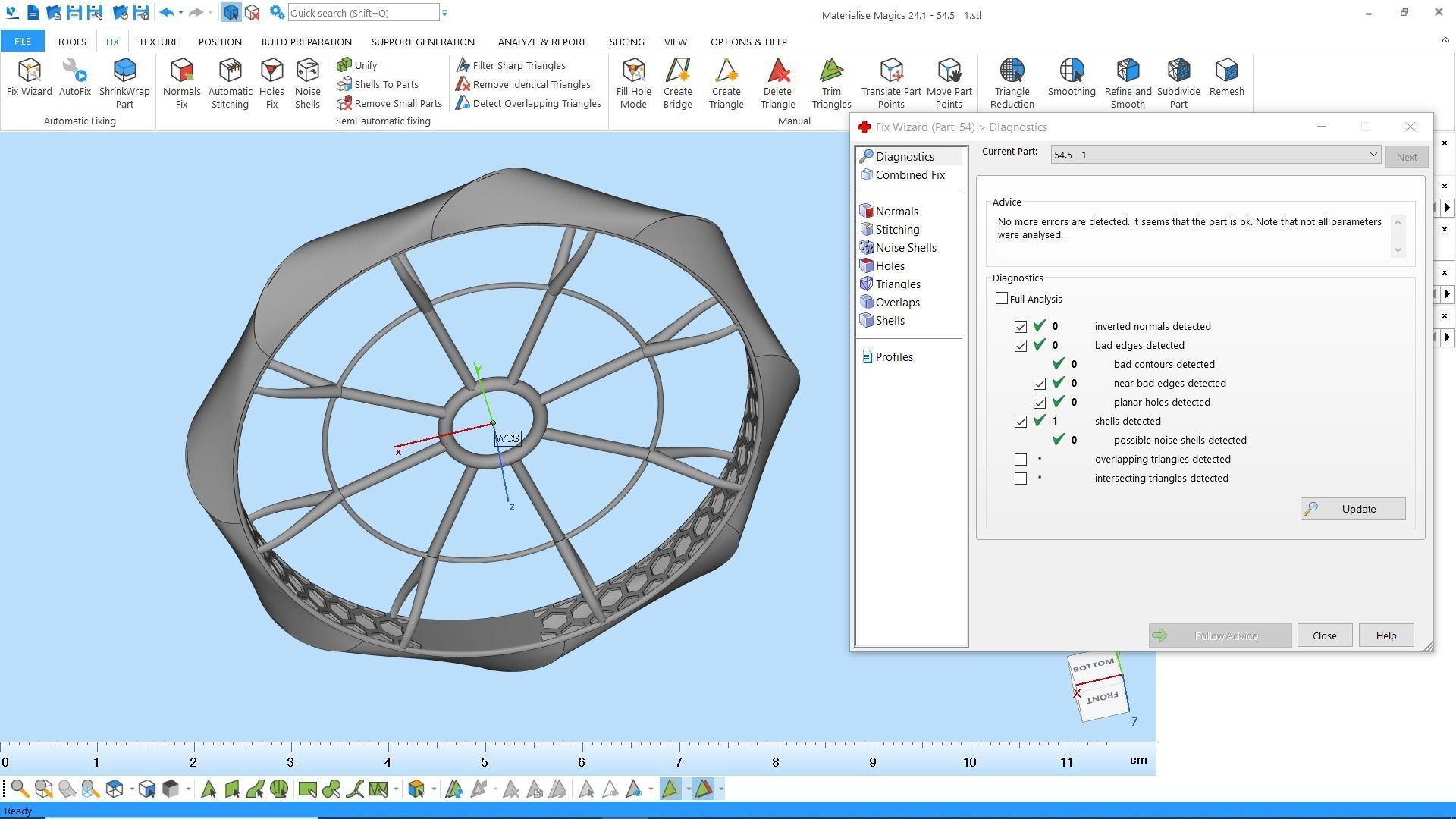Enable intersecting triangles detected checkbox
Screen dimensions: 1456x819
pos(1021,479)
